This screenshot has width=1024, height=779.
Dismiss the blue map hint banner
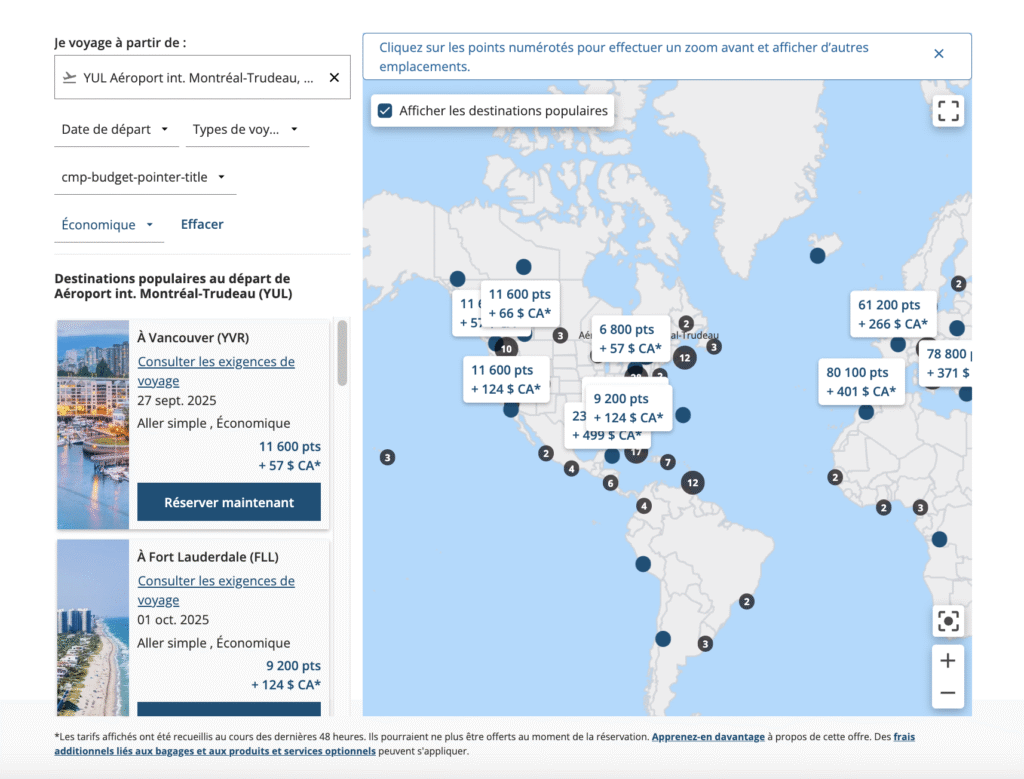[938, 54]
